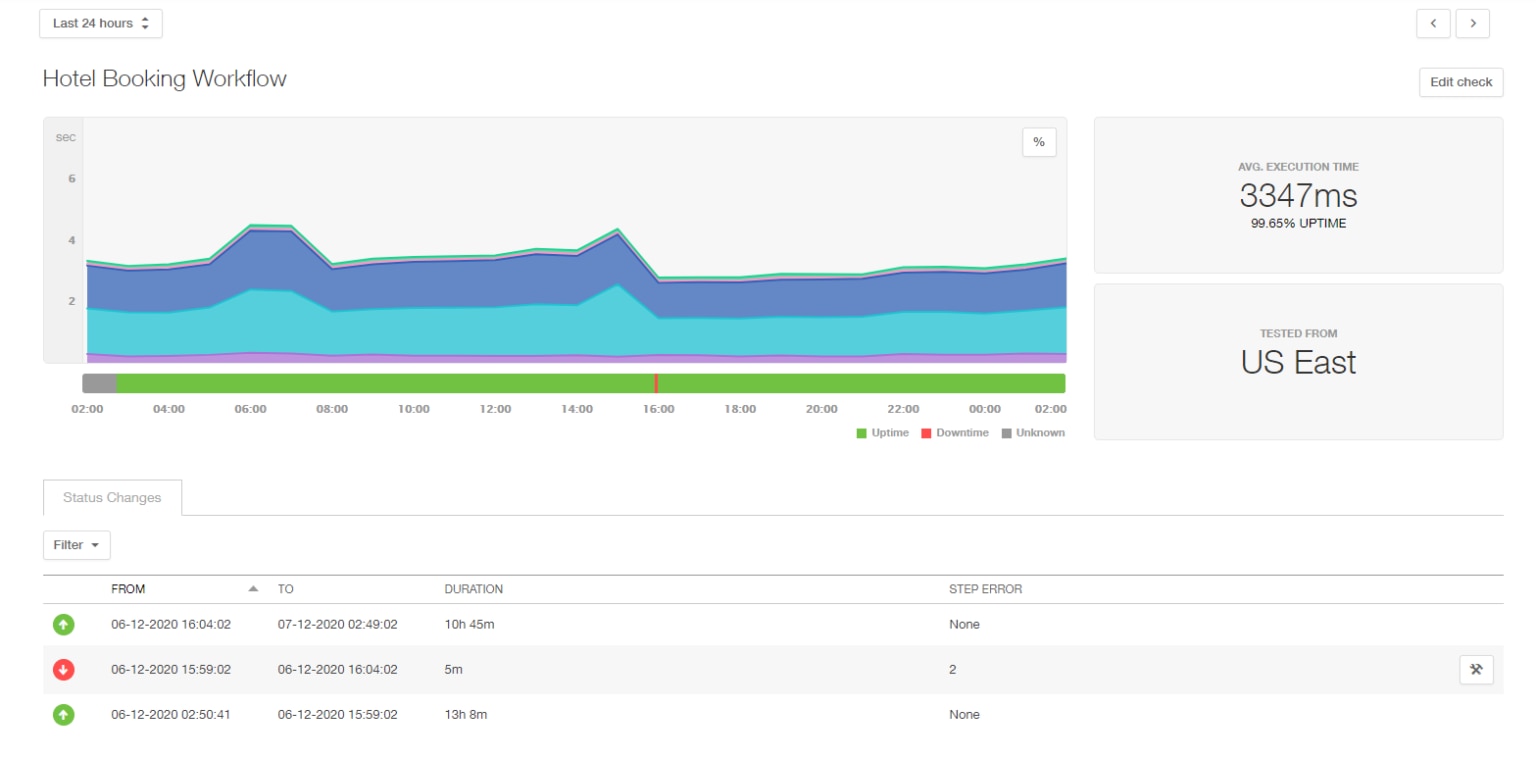Click the red downtime marker on the timeline bar

tap(657, 382)
